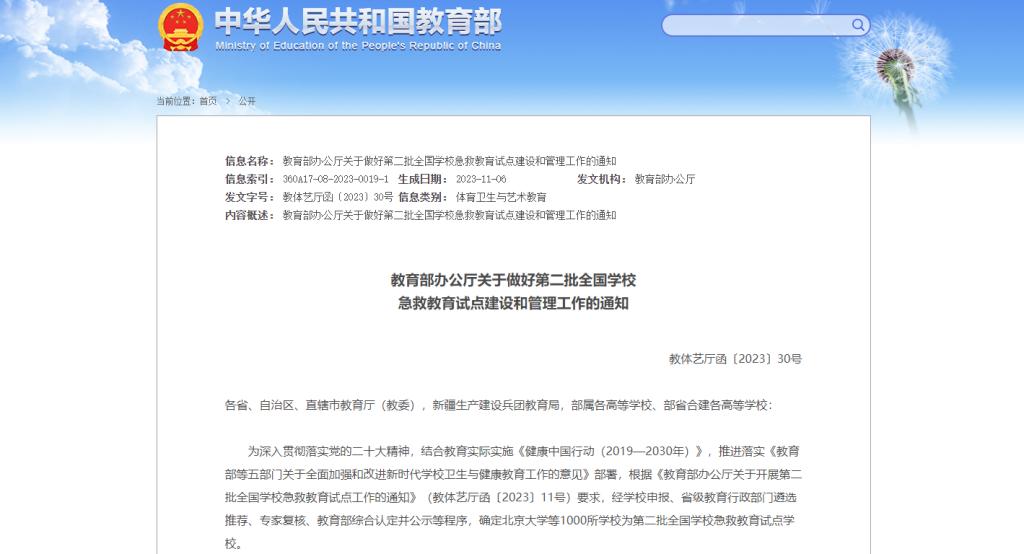Click the Ministry of Education English subtitle
1024x554 pixels.
[x=359, y=46]
